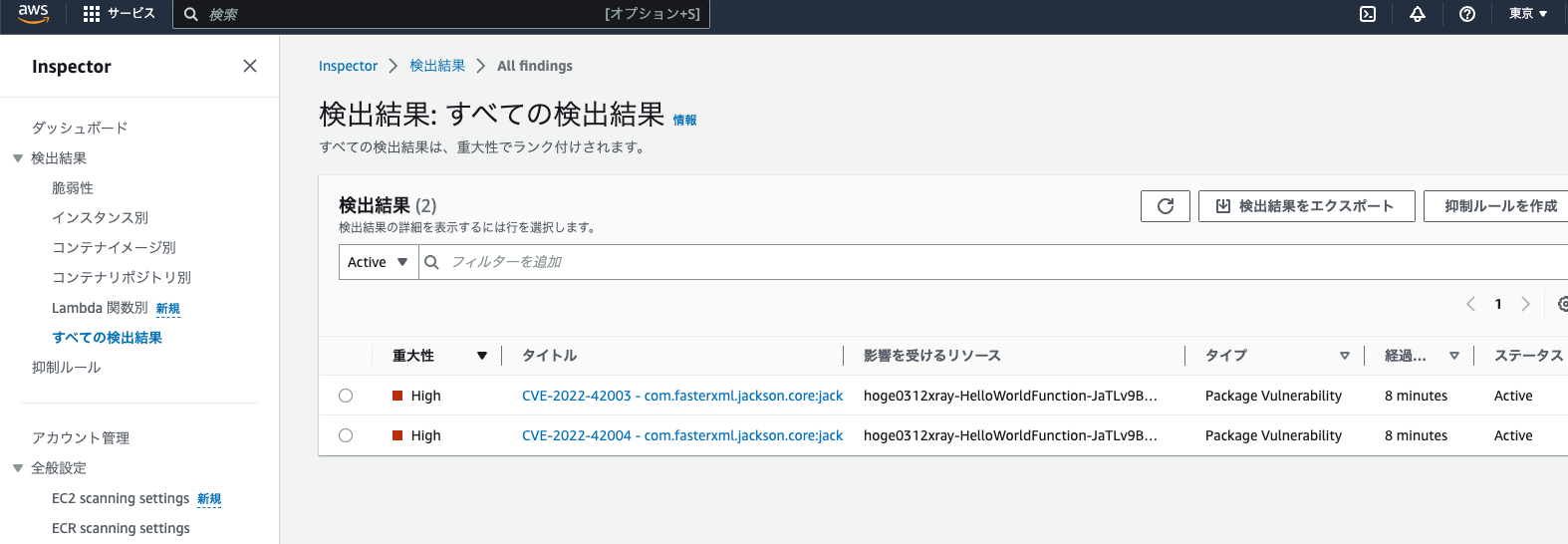Go to next page of findings
Viewport: 1568px width, 544px height.
pyautogui.click(x=1525, y=304)
